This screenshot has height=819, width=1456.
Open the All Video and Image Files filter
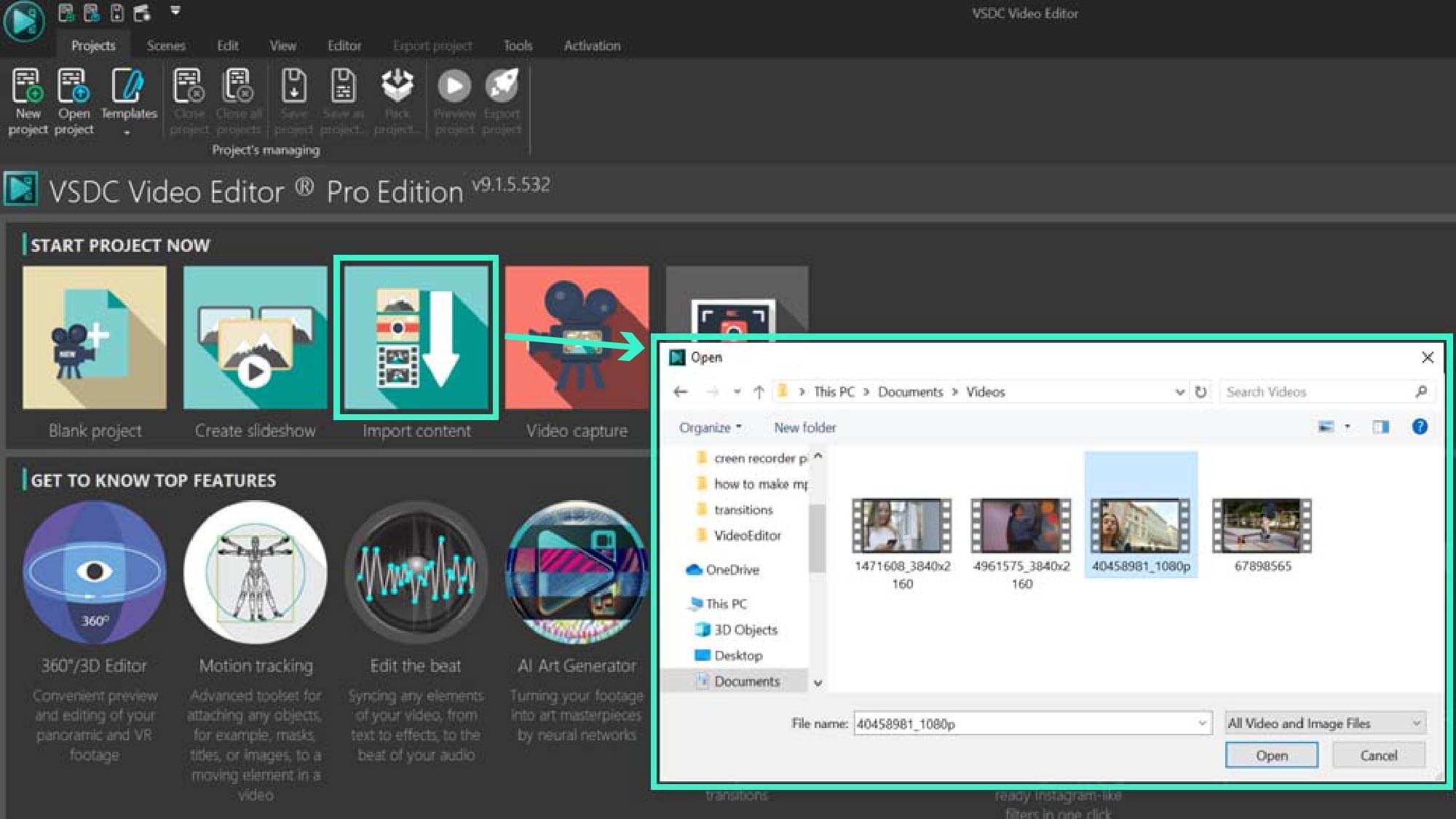pyautogui.click(x=1325, y=723)
